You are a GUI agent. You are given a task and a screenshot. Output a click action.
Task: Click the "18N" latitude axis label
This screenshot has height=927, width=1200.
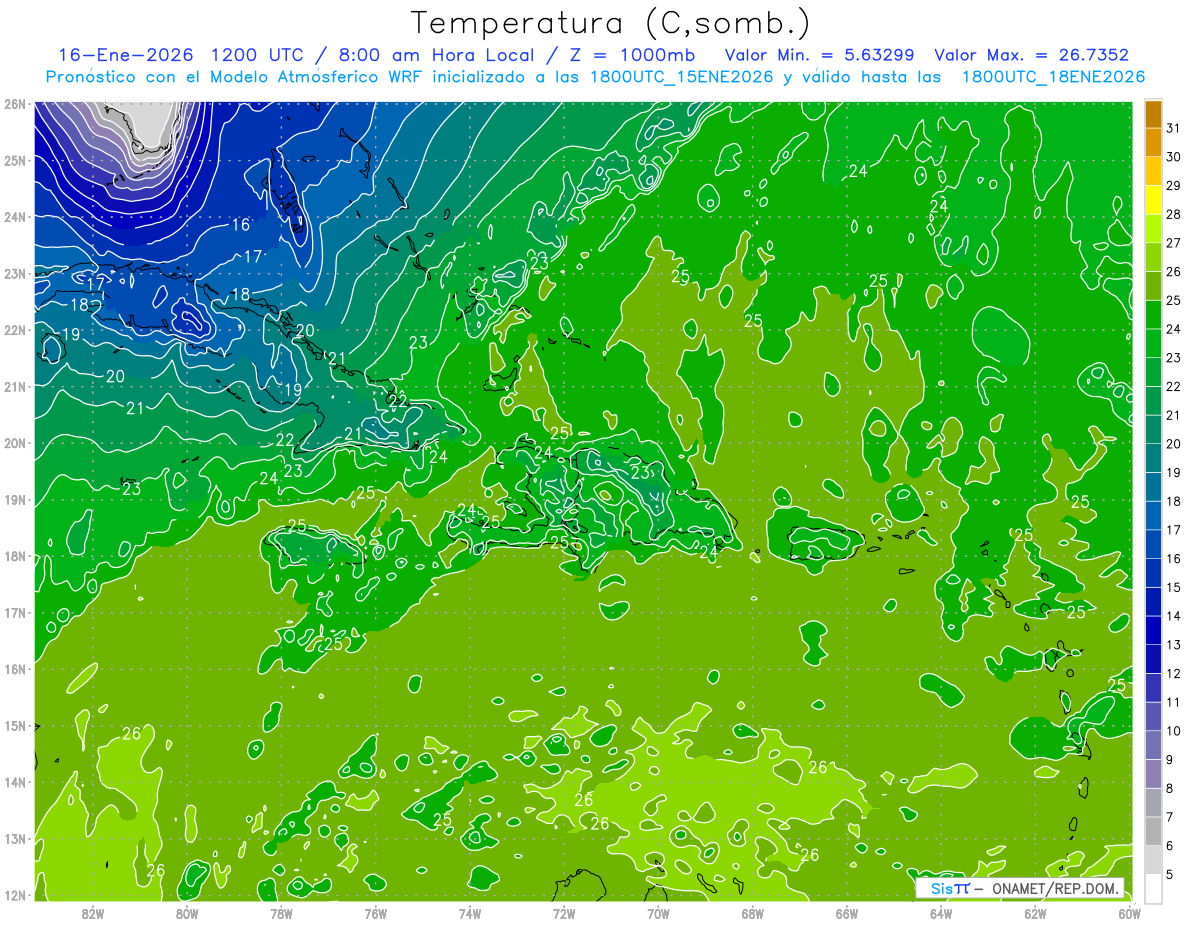click(x=15, y=556)
